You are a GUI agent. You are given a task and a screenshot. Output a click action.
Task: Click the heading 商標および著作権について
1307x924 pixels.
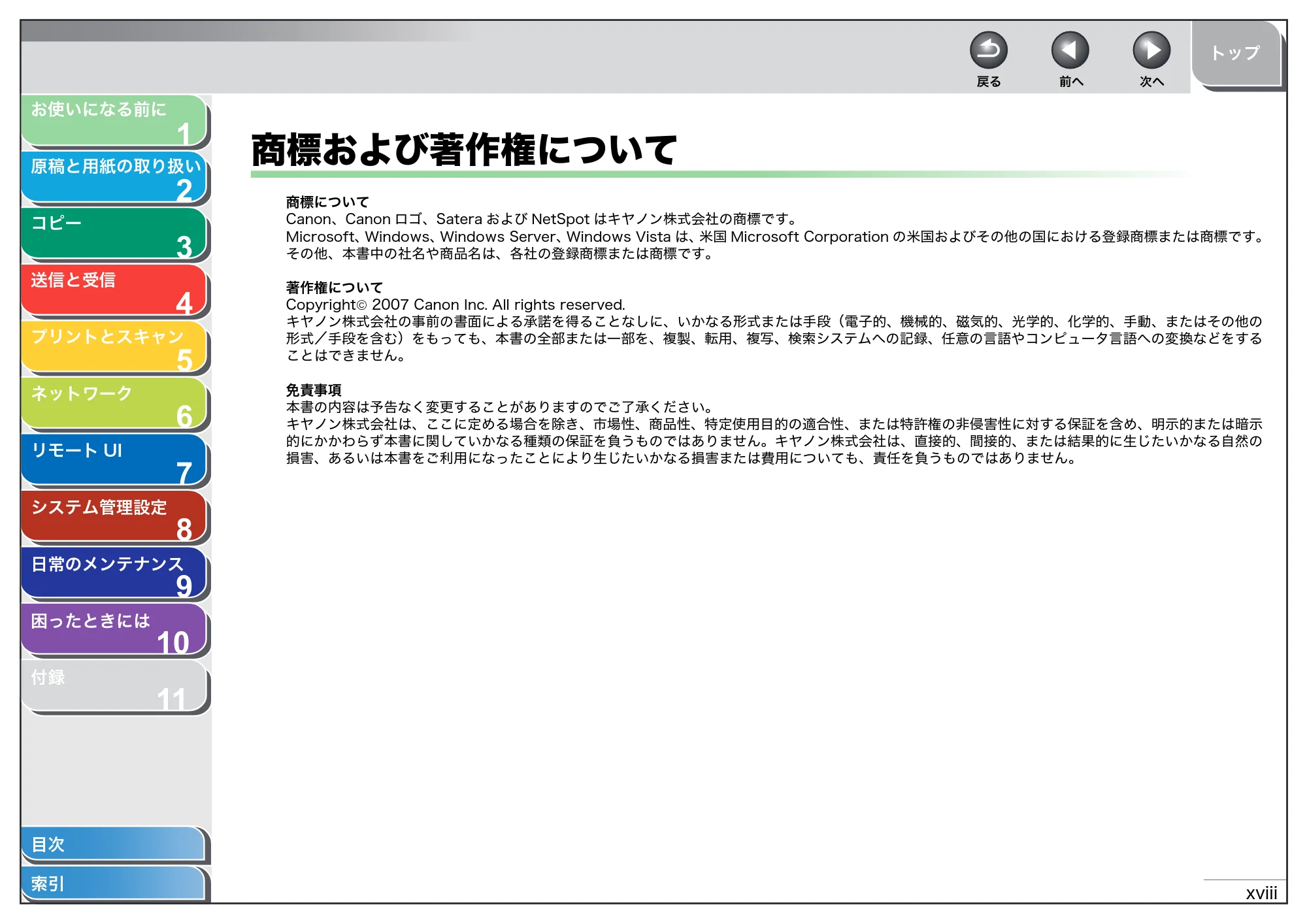(463, 150)
